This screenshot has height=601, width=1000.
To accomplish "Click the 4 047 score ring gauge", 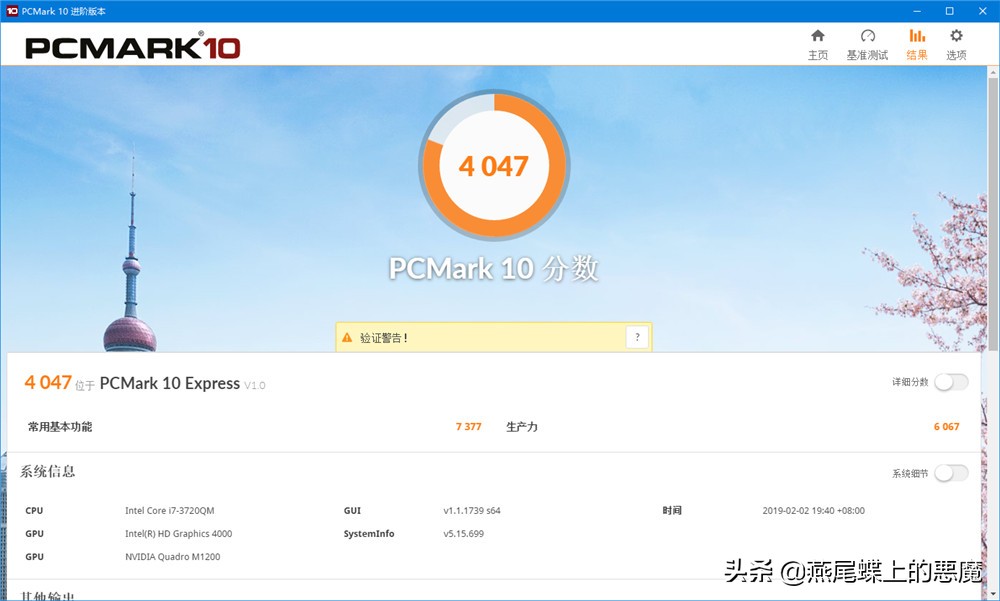I will click(494, 165).
